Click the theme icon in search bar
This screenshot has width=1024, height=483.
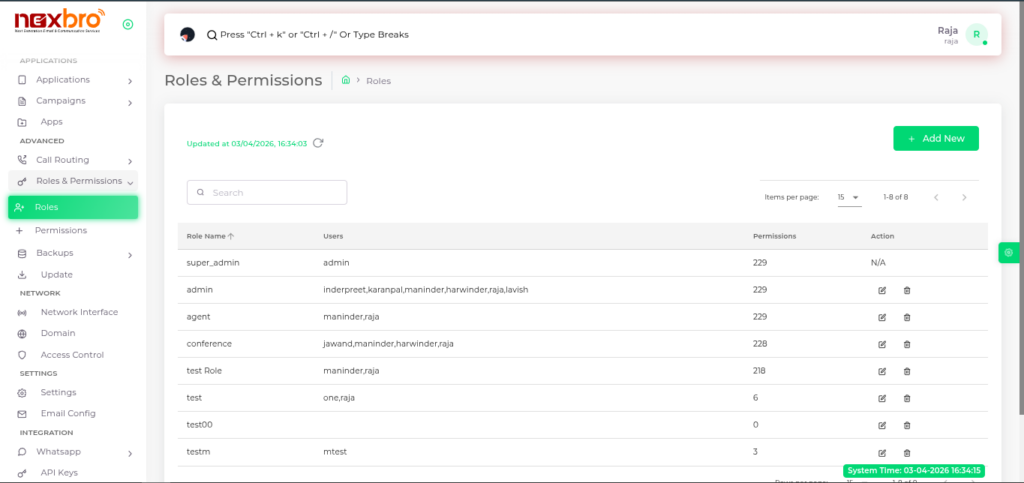(x=187, y=34)
